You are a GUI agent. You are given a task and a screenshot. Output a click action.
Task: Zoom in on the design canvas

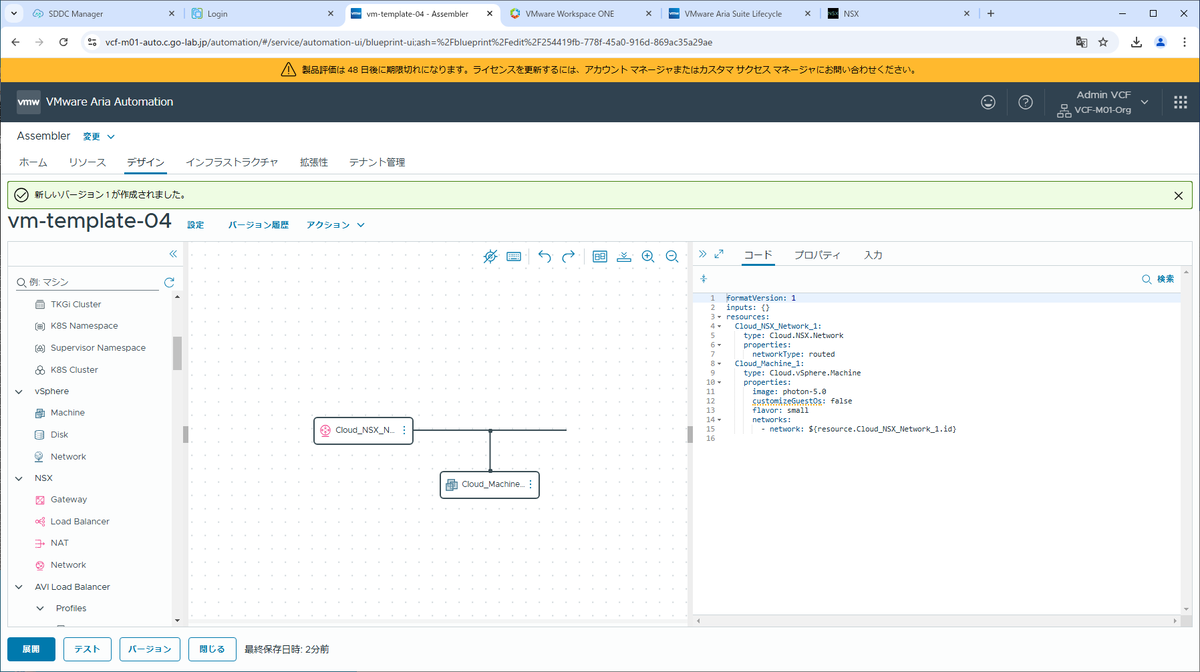click(x=648, y=256)
